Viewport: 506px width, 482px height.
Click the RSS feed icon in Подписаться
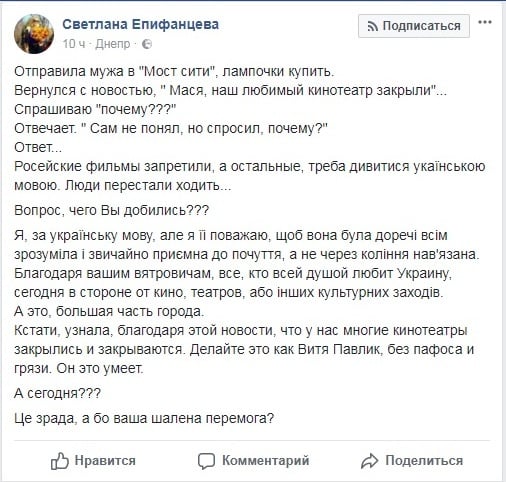(x=373, y=26)
